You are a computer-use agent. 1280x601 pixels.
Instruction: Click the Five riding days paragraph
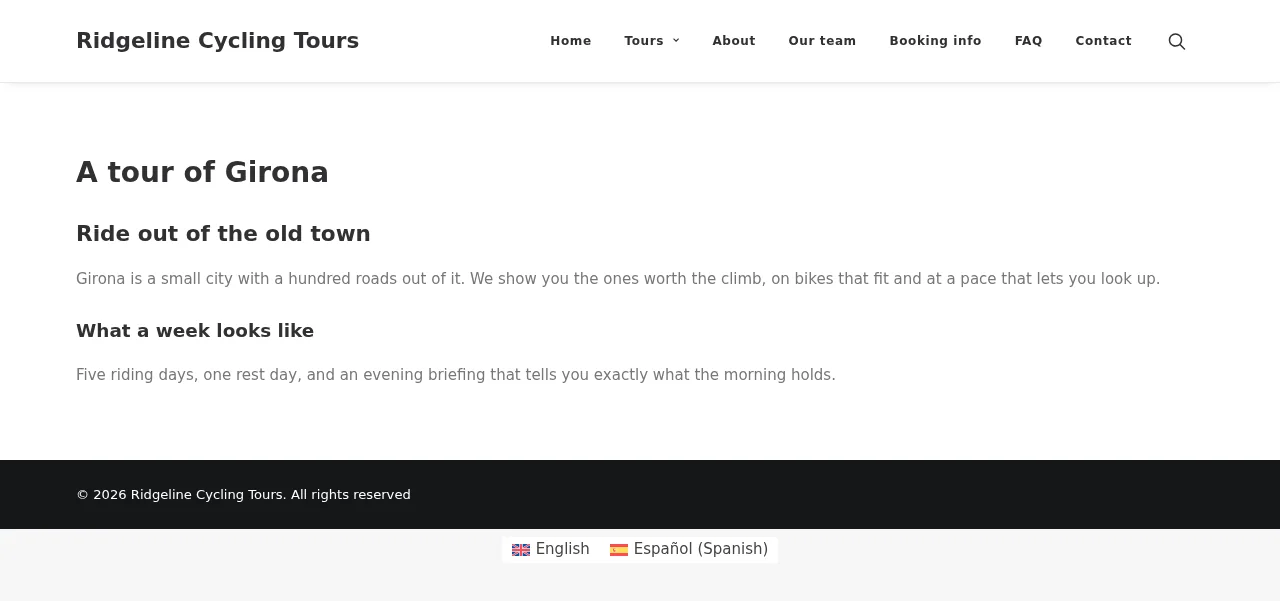456,375
